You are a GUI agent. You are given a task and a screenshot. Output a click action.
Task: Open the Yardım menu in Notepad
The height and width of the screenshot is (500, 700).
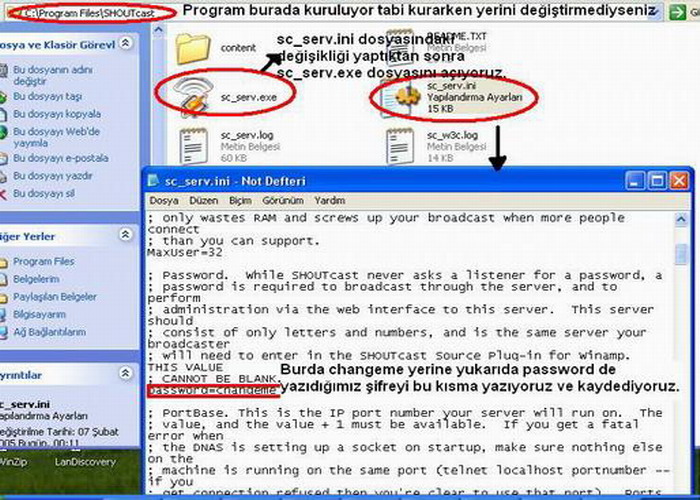[x=329, y=201]
